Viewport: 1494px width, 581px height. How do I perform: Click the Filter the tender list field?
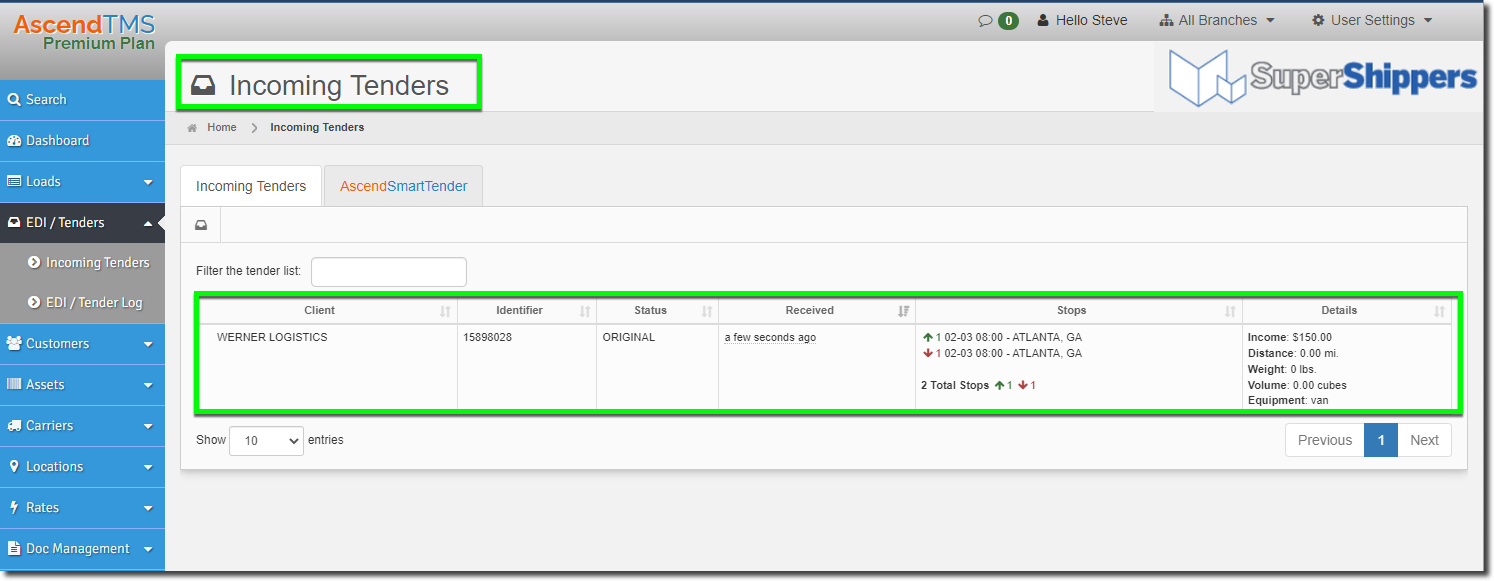[x=389, y=272]
